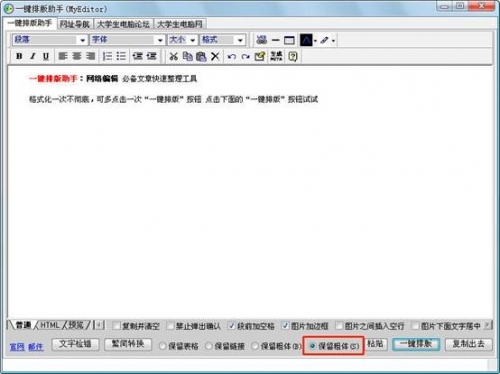The image size is (500, 374).
Task: Uncheck the 图片加边框 checkbox
Action: pyautogui.click(x=285, y=325)
